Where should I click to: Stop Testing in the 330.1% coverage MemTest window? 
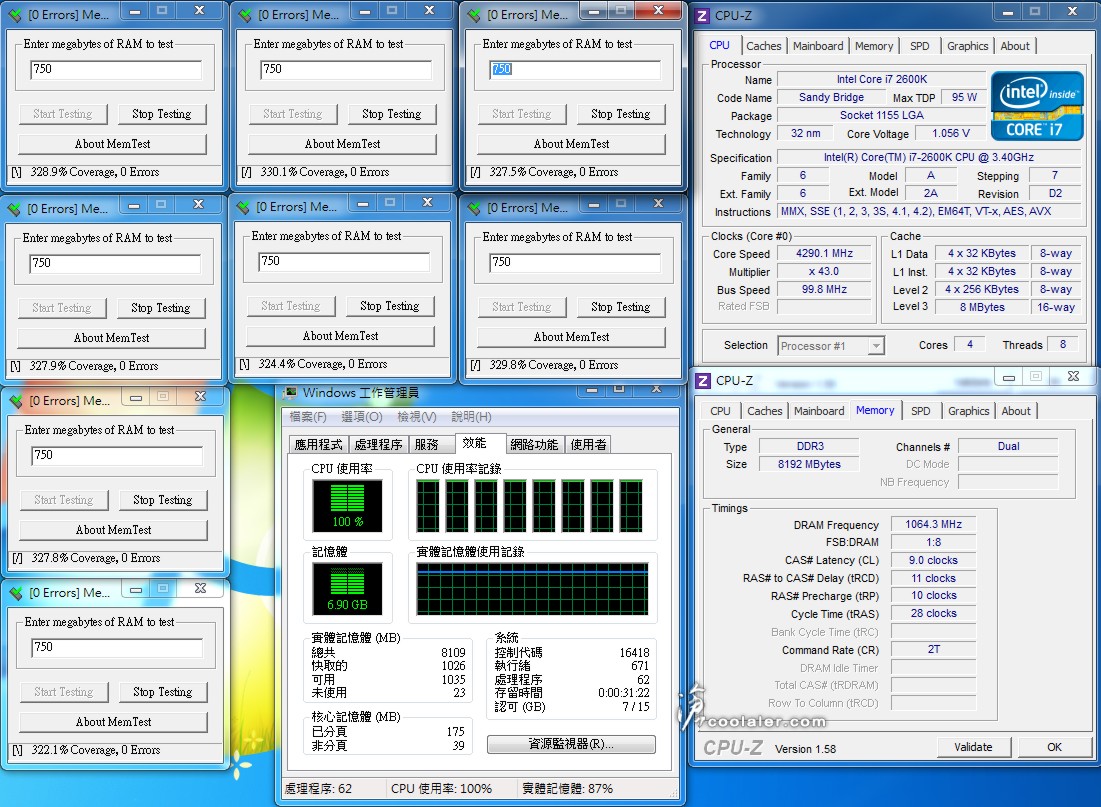pos(391,114)
